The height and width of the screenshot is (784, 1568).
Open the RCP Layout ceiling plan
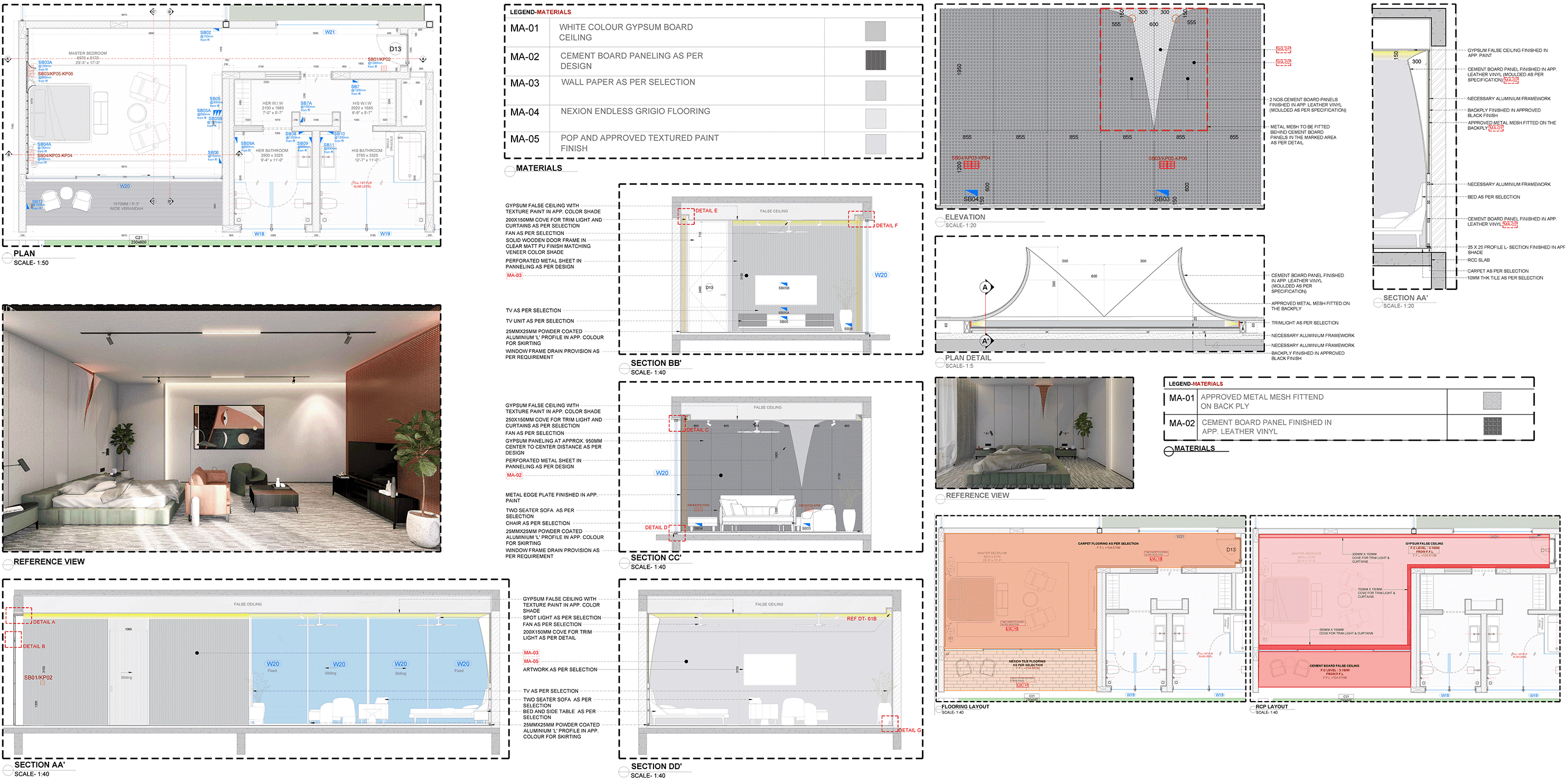1405,609
